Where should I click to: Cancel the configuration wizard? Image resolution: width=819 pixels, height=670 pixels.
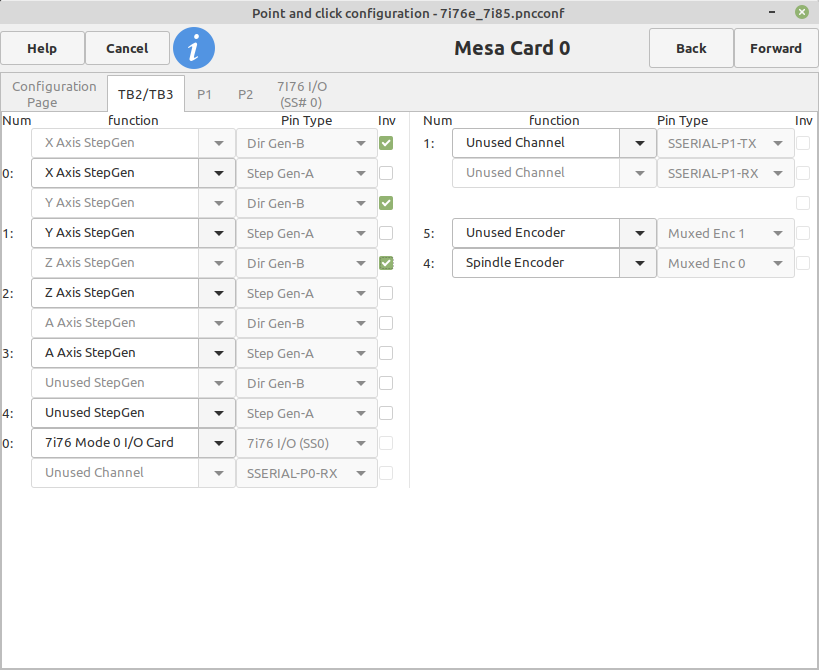pos(127,48)
